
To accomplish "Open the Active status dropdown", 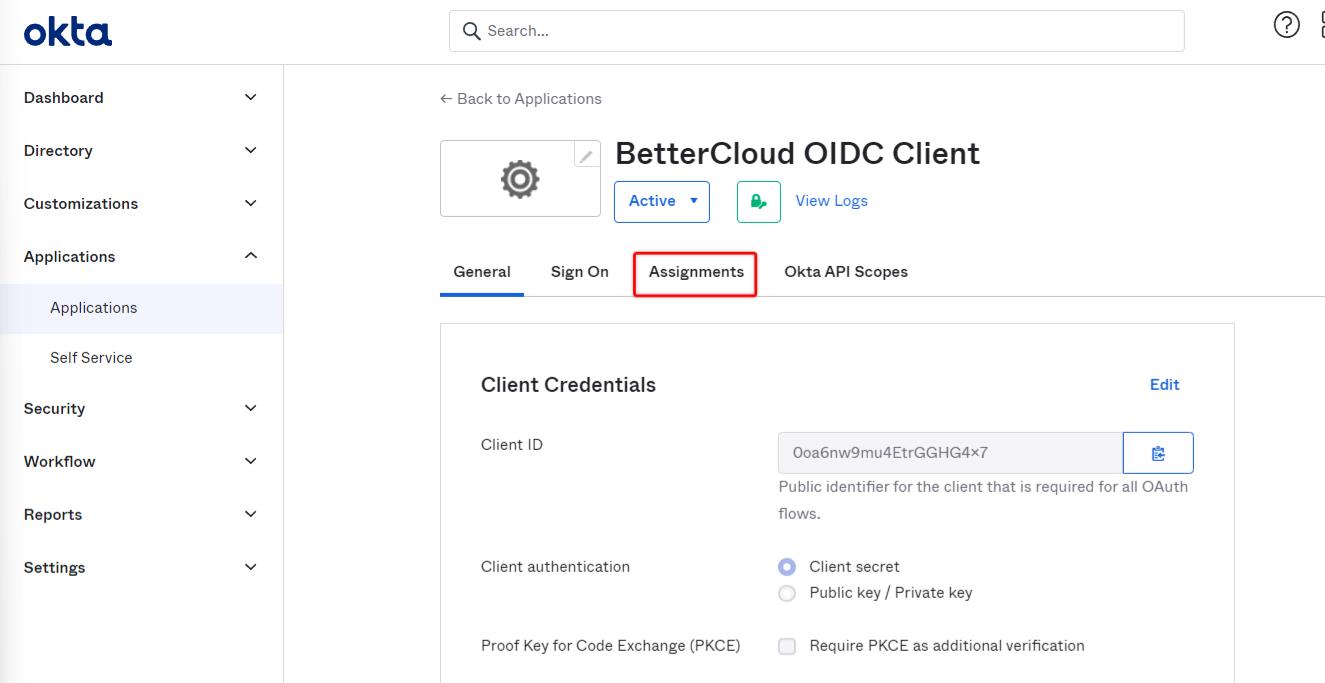I will click(661, 201).
